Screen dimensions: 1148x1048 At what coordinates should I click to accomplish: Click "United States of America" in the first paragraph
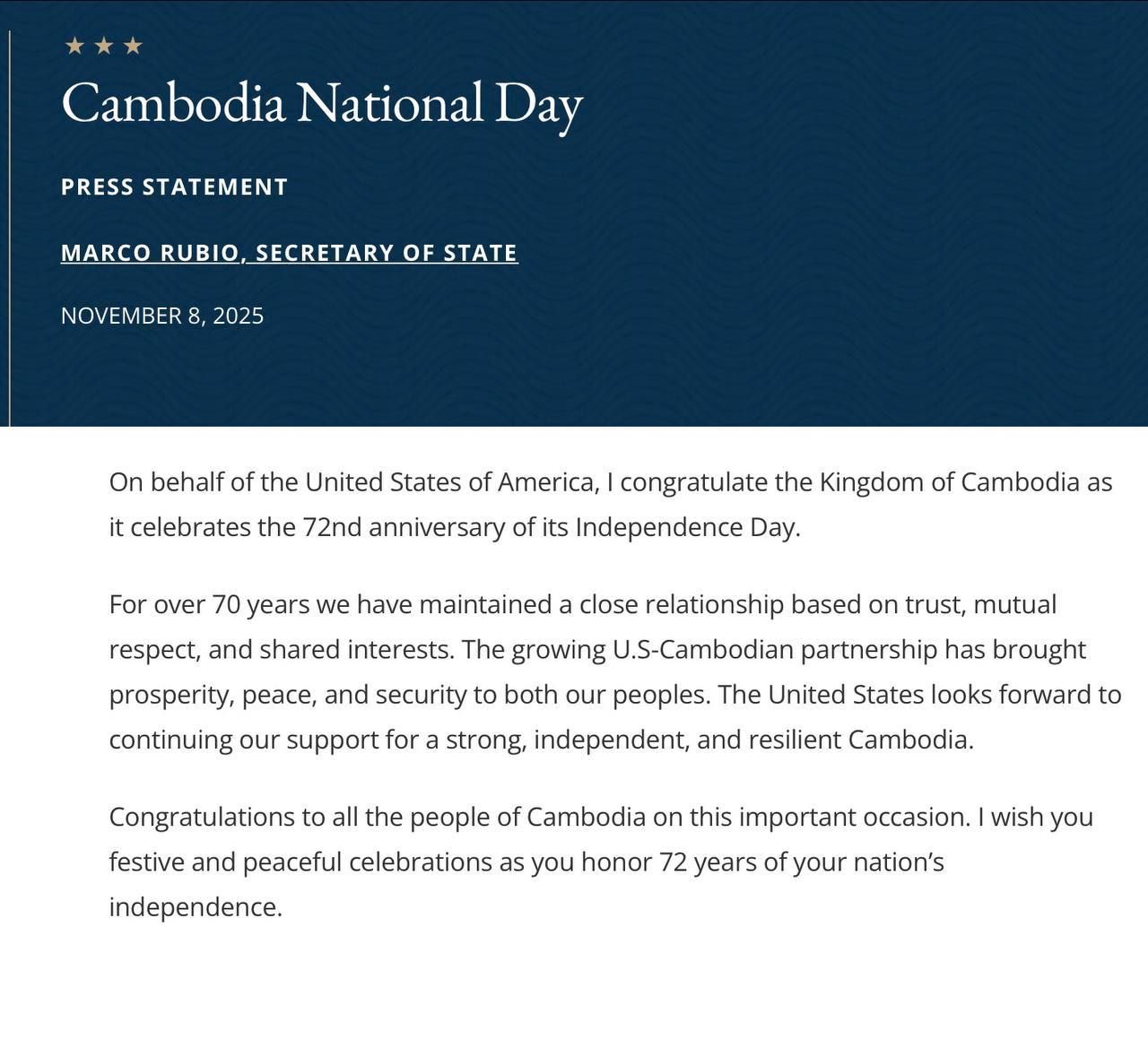click(451, 482)
